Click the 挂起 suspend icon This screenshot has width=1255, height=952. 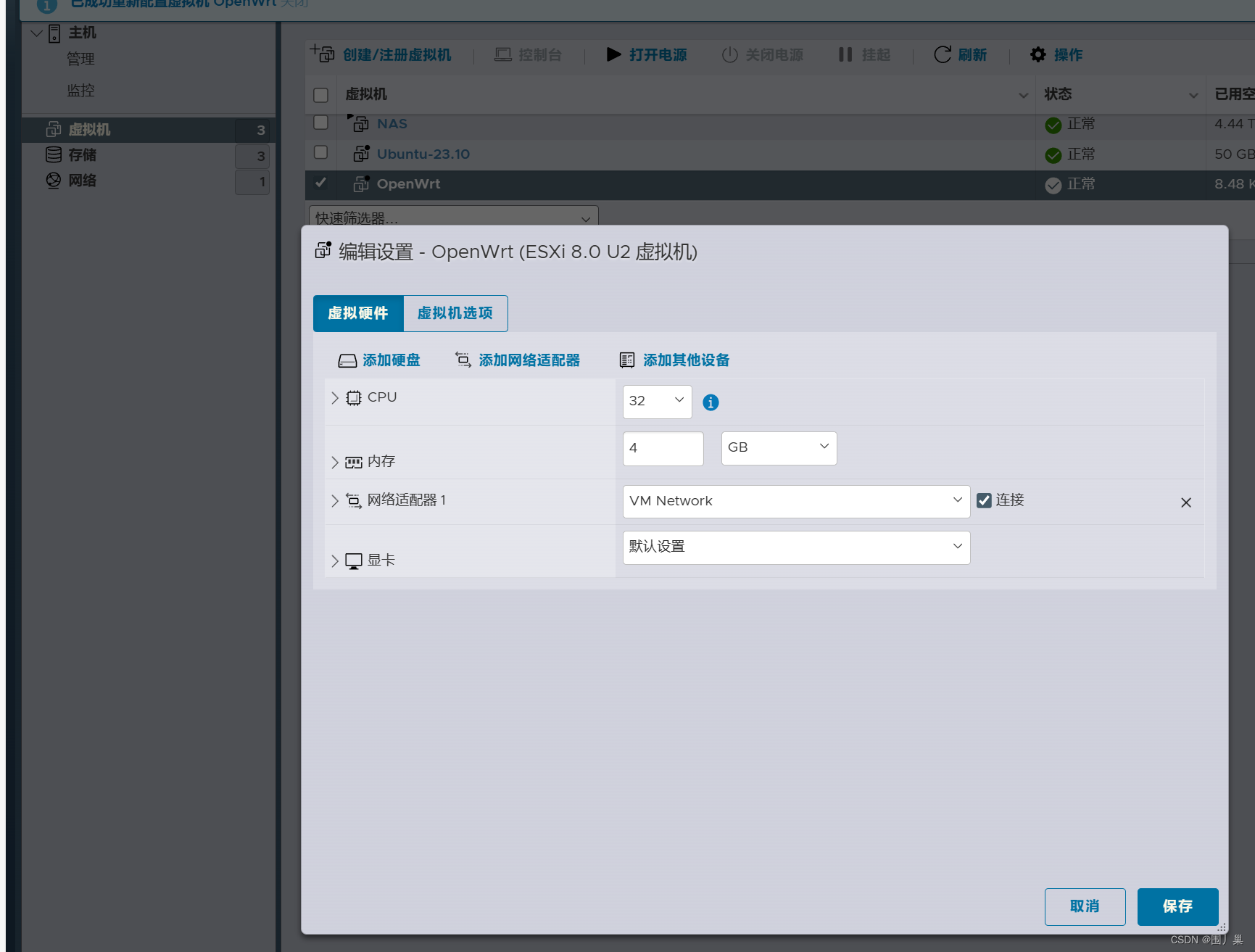pyautogui.click(x=845, y=54)
